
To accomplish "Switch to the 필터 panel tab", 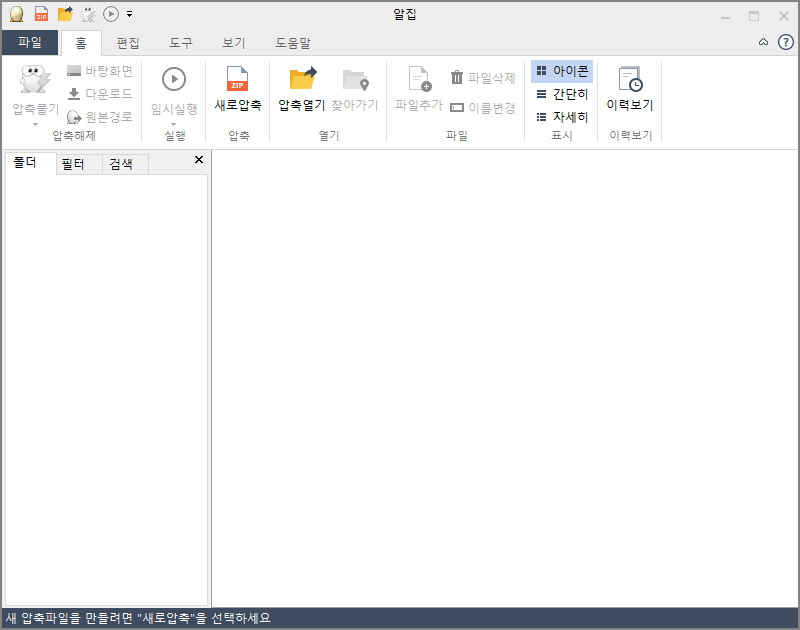I will (x=79, y=164).
